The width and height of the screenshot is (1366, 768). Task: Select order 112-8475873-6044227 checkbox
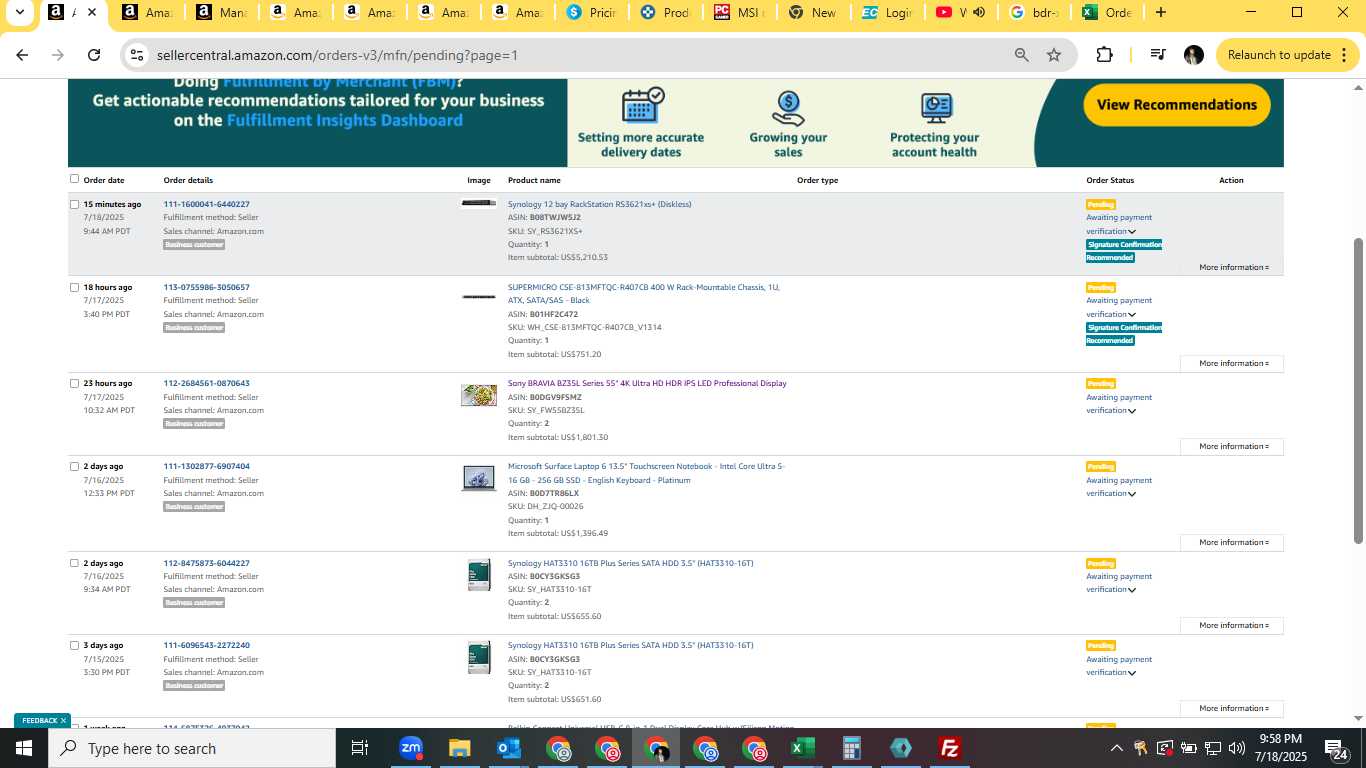coord(74,563)
